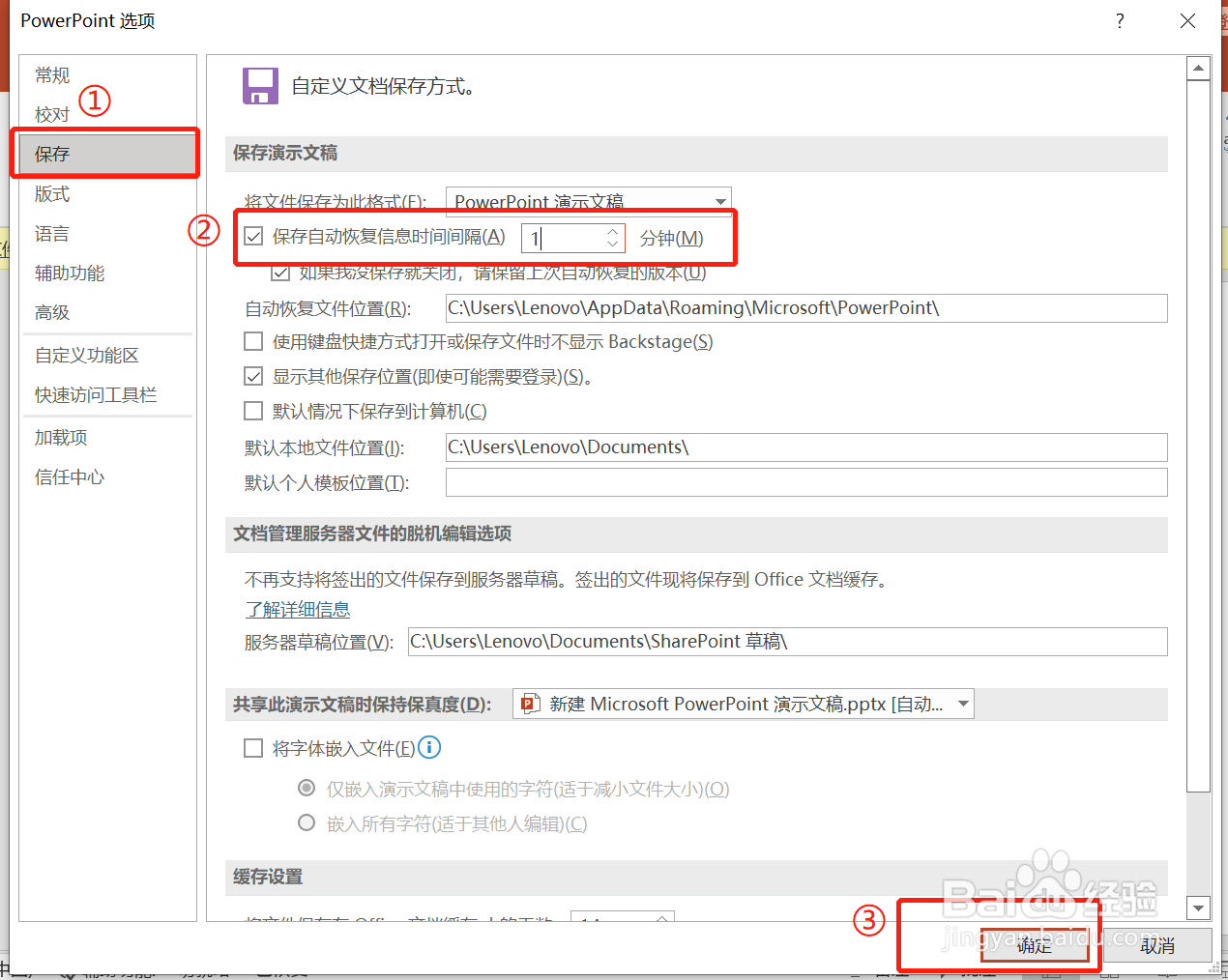
Task: Open the 信任中心 category
Action: tap(70, 476)
